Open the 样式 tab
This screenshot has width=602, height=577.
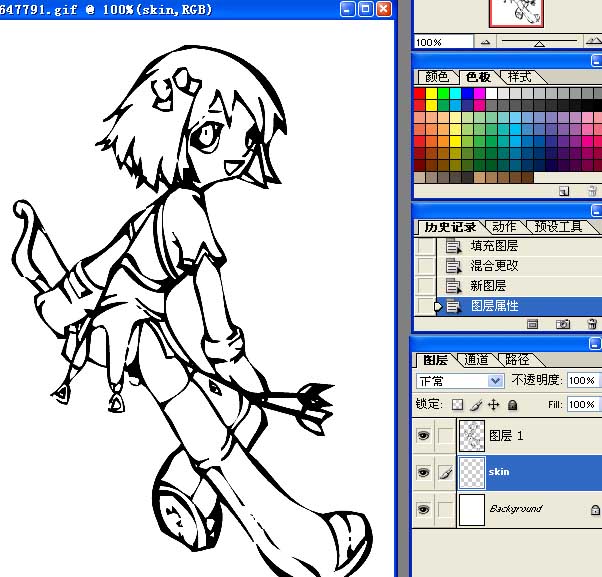[520, 77]
